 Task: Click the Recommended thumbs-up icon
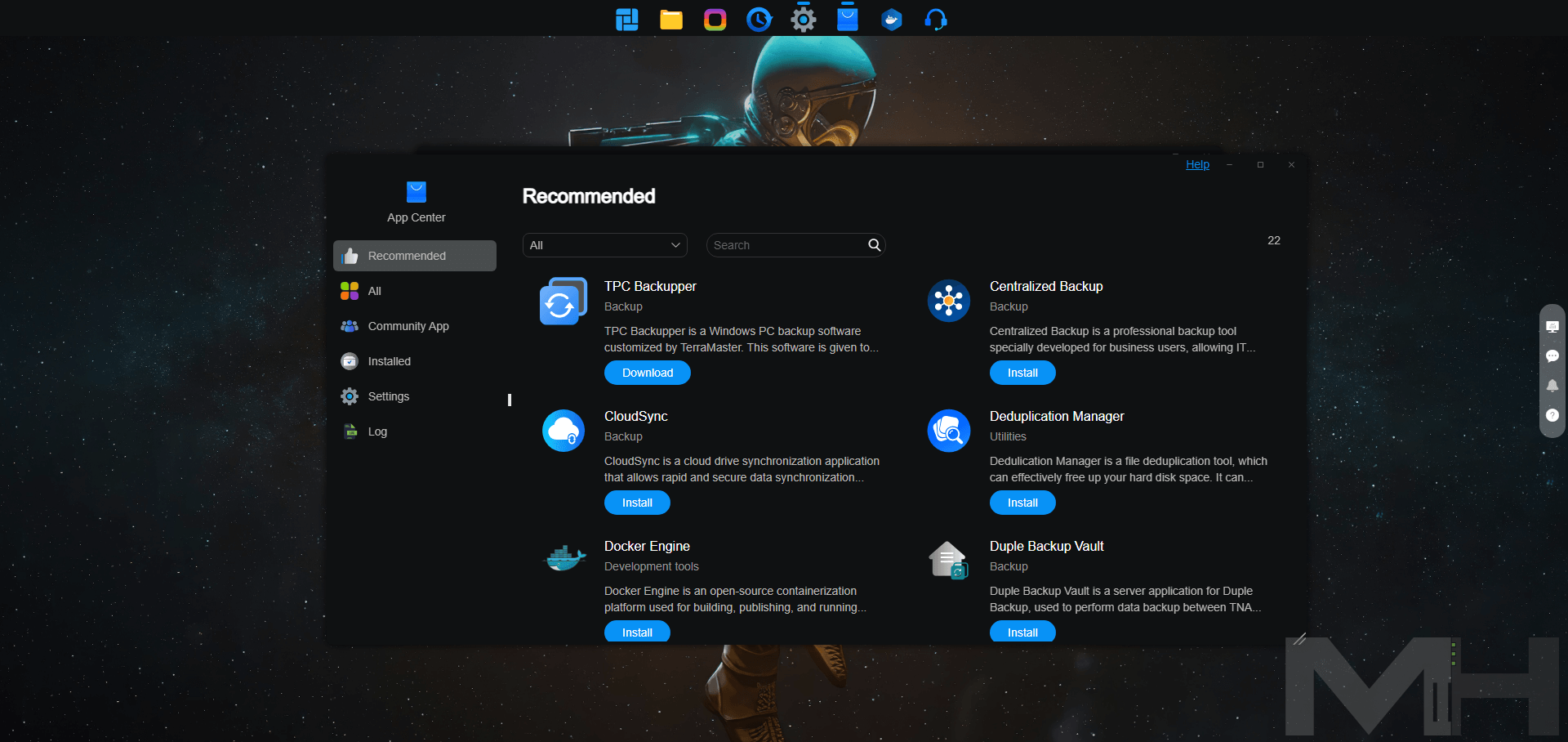pos(350,256)
